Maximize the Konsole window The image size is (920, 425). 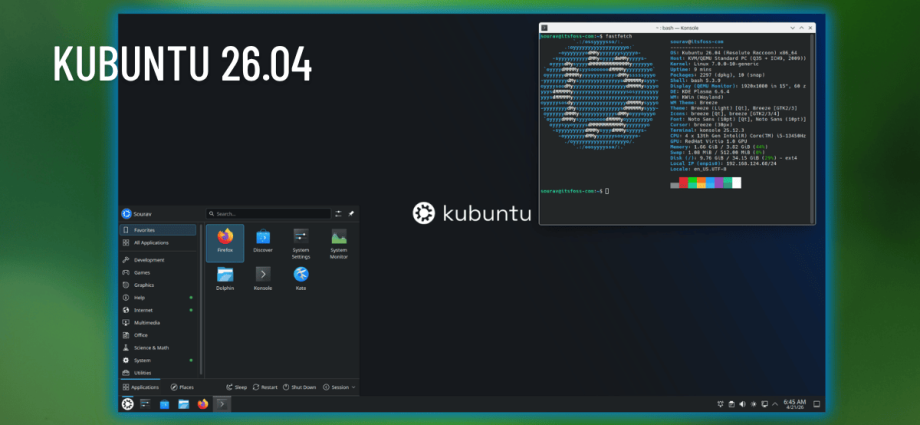pos(801,28)
